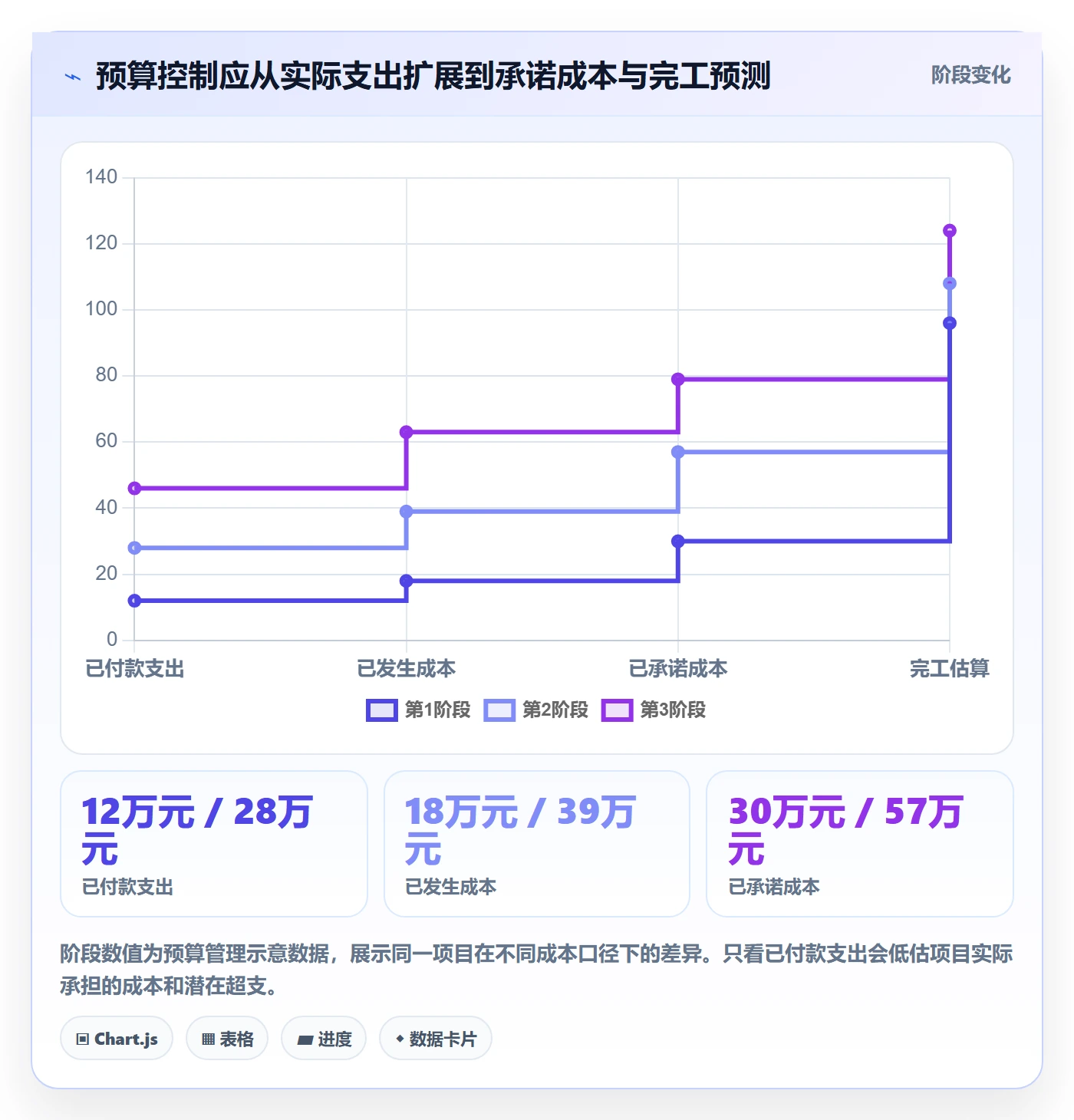Open the Chart.js chip
The image size is (1074, 1120).
[117, 1039]
